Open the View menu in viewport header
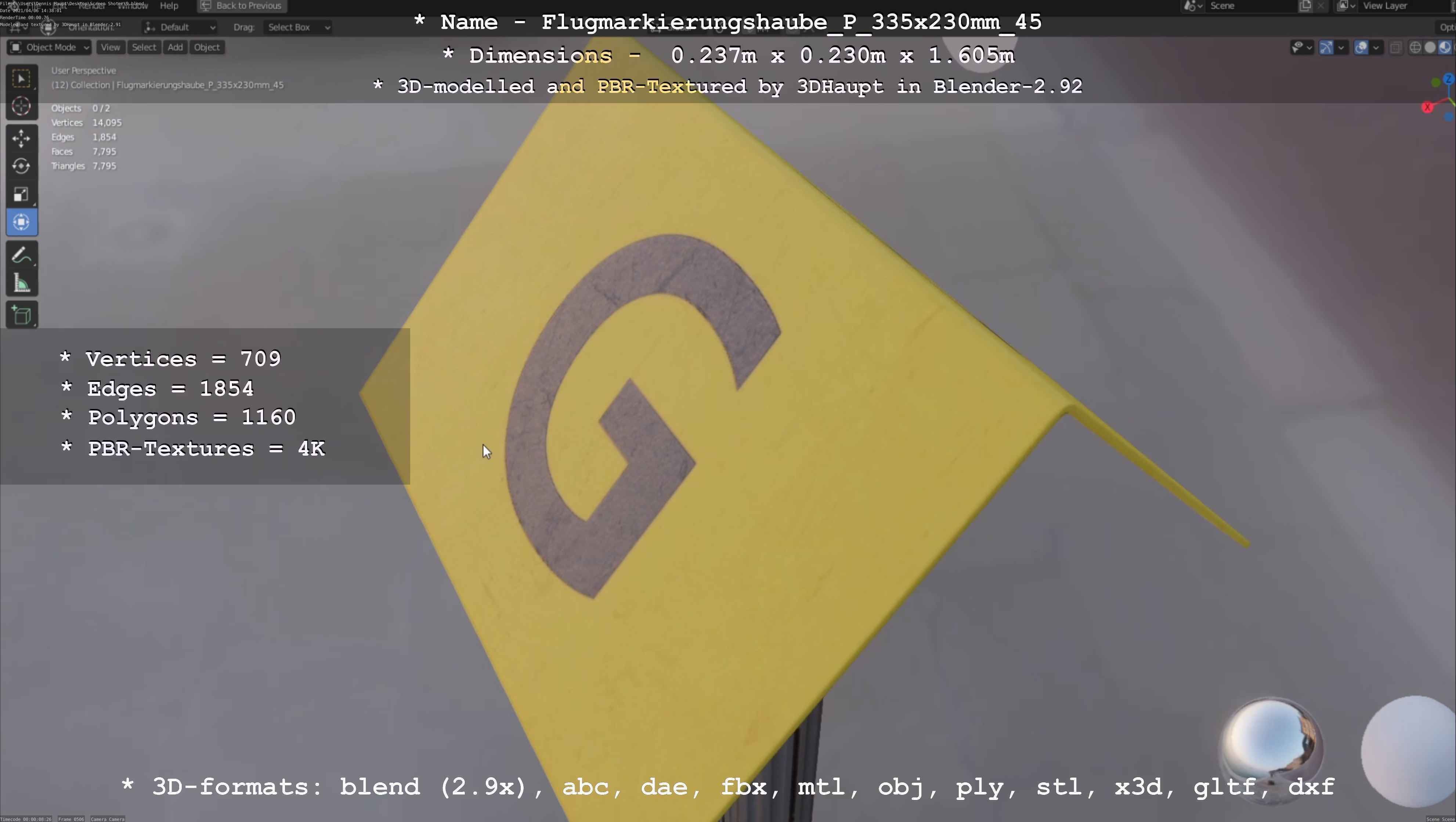1456x822 pixels. [x=110, y=47]
